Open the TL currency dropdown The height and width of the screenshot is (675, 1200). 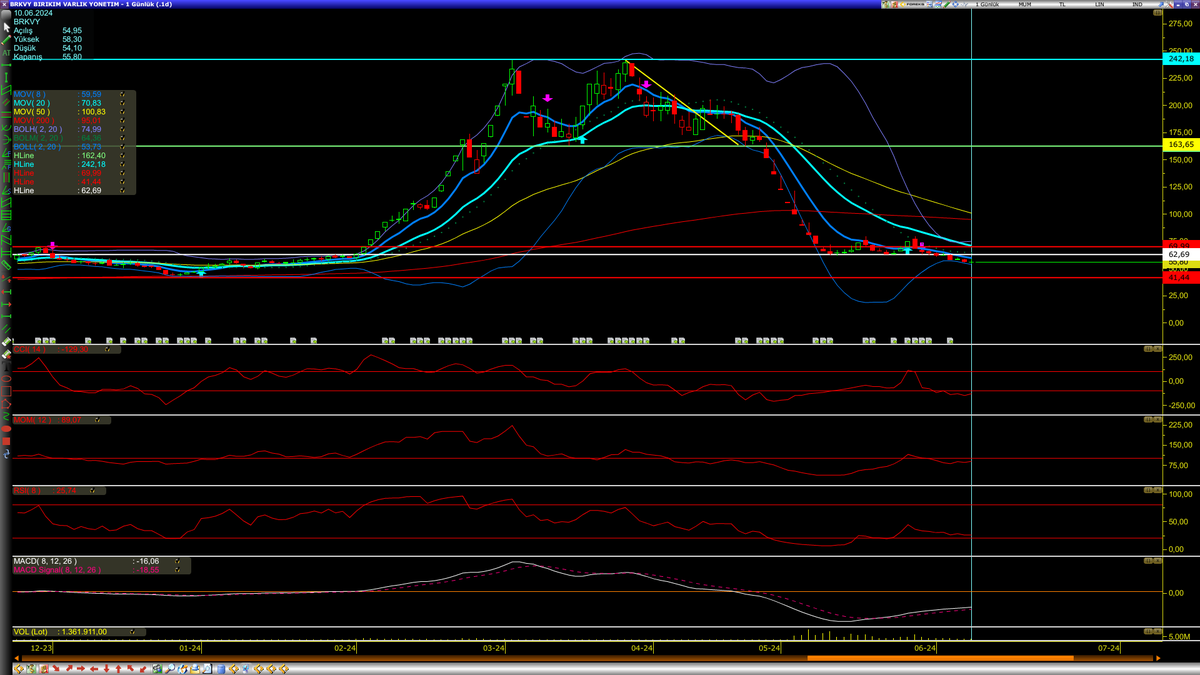pos(1062,5)
